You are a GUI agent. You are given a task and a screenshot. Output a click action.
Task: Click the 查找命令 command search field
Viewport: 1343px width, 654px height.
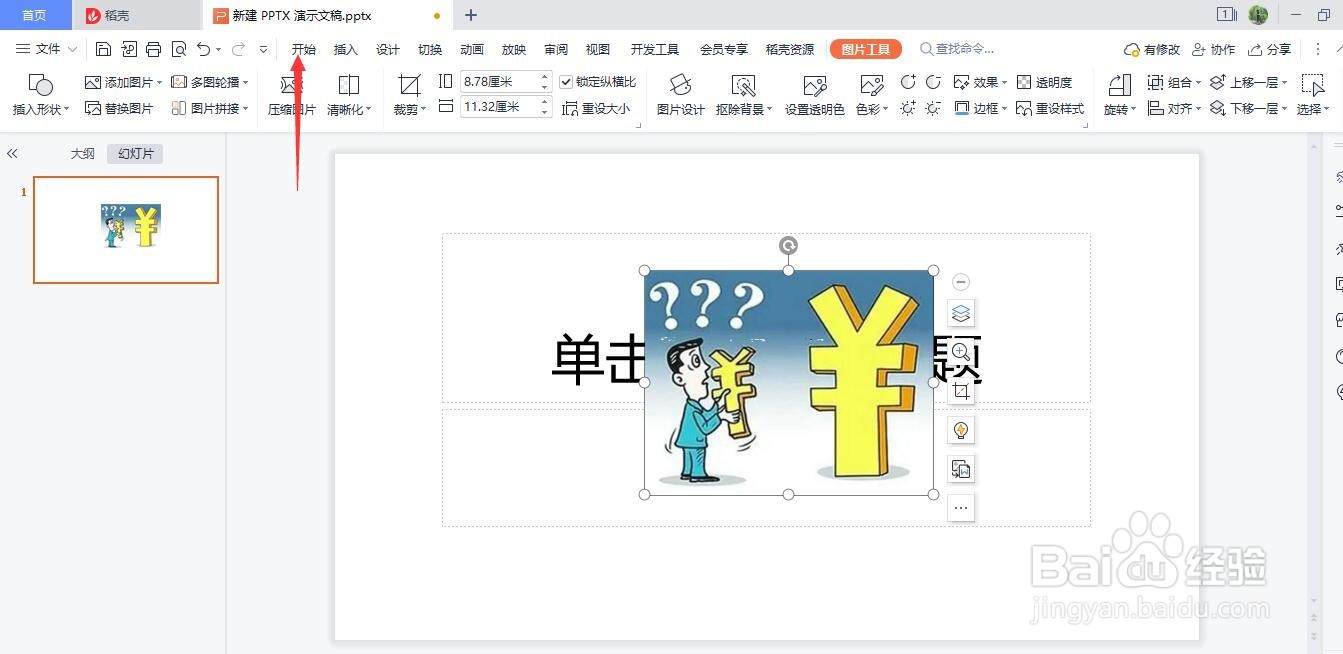[x=958, y=49]
